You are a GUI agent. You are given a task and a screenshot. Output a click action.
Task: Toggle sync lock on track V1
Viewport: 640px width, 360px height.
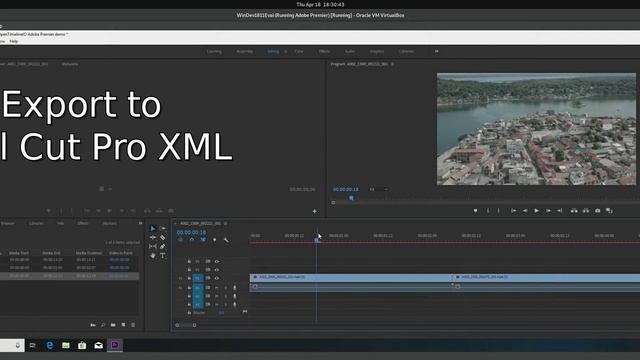(208, 278)
